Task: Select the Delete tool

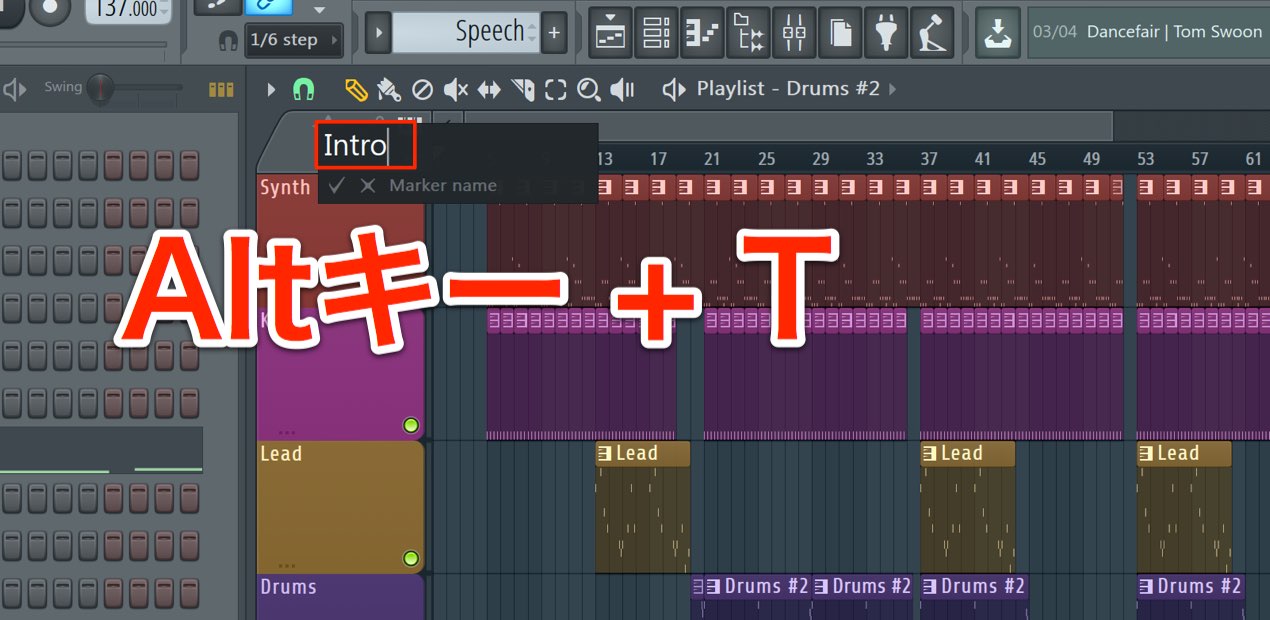Action: coord(422,90)
